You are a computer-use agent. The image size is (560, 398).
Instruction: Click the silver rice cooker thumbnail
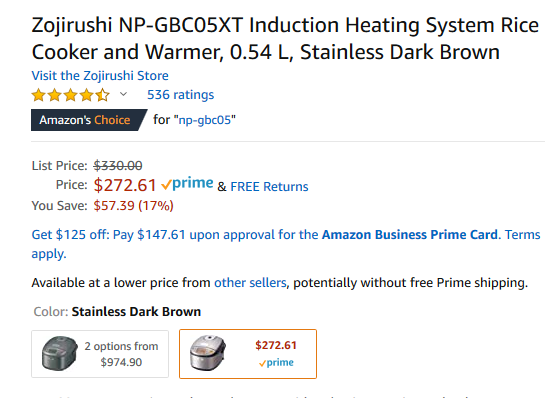pyautogui.click(x=208, y=353)
